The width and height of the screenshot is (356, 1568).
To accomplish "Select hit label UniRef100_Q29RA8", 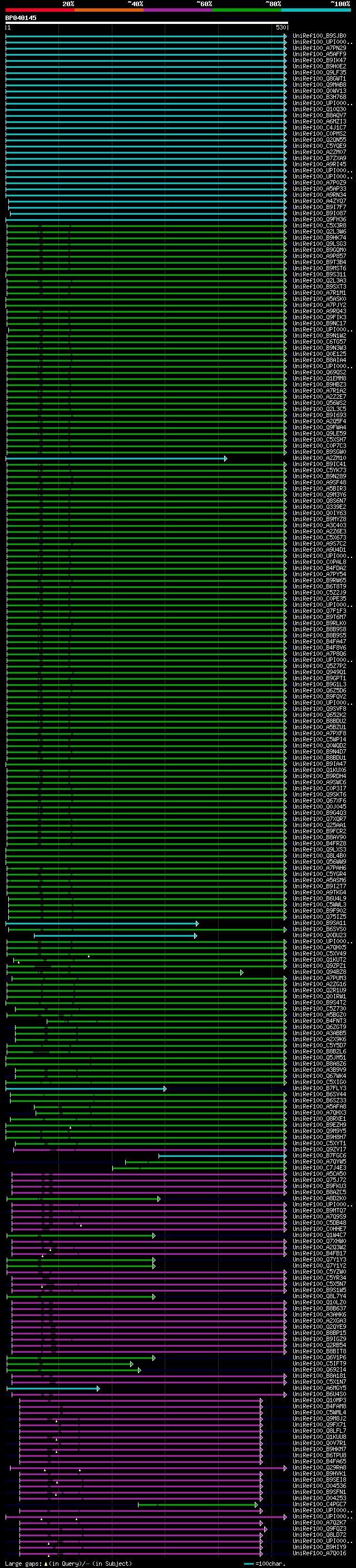I will coord(319,1467).
